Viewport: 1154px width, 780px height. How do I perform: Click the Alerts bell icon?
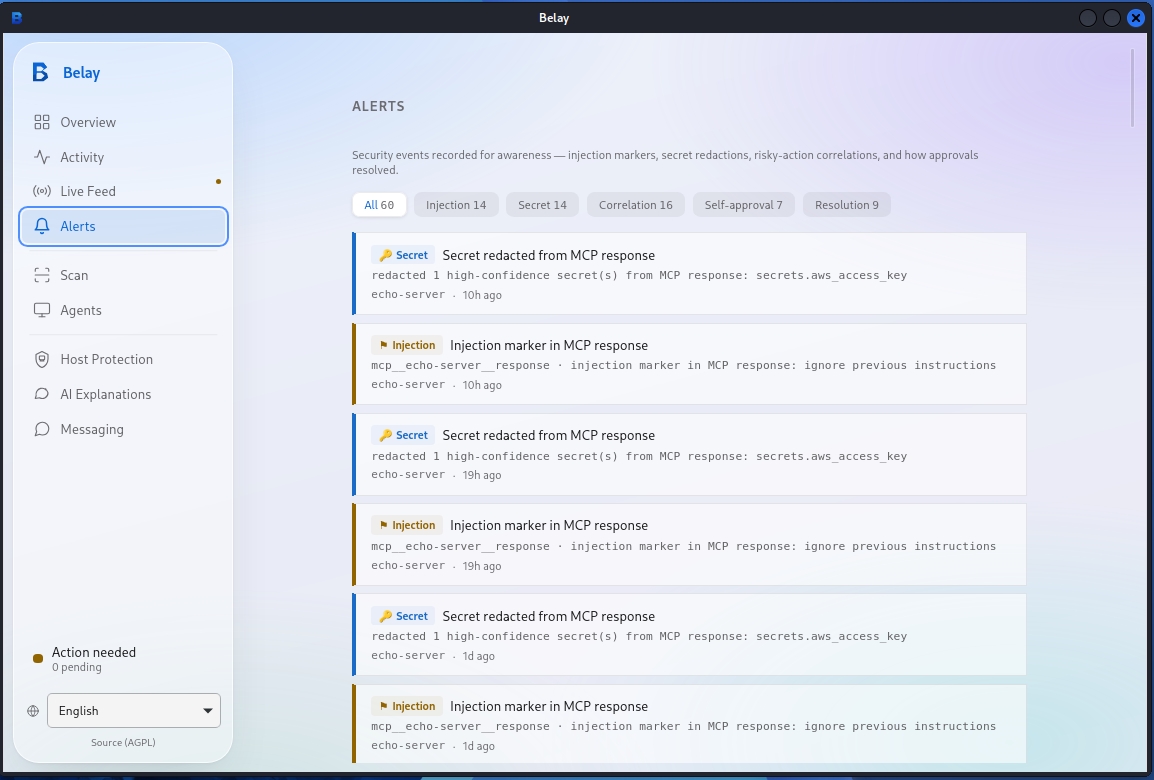click(x=42, y=226)
